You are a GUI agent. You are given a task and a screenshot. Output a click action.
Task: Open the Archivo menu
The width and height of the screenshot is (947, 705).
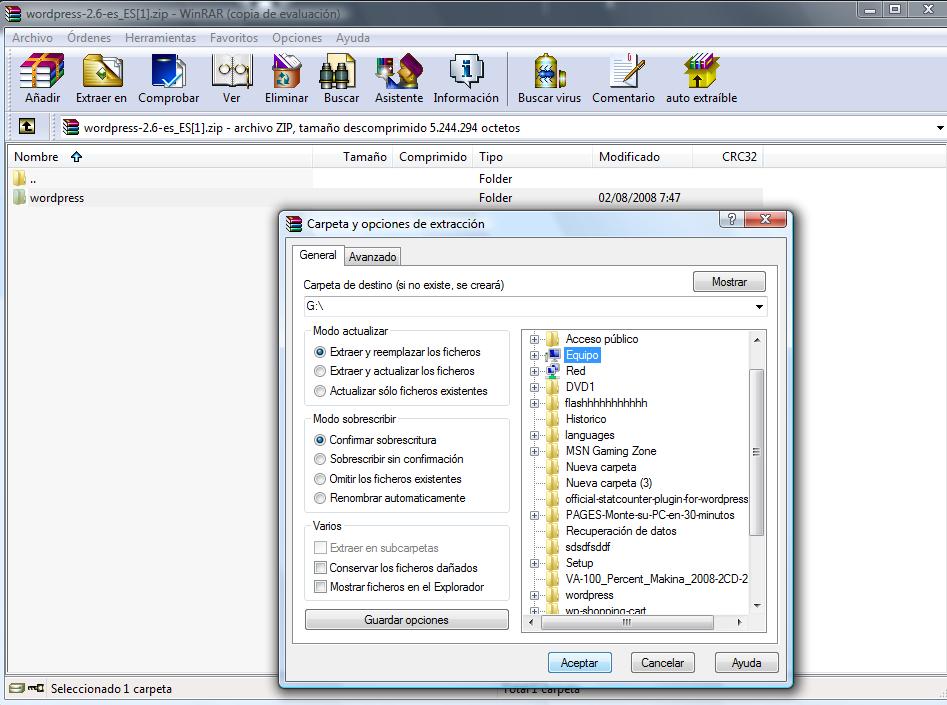click(x=32, y=37)
